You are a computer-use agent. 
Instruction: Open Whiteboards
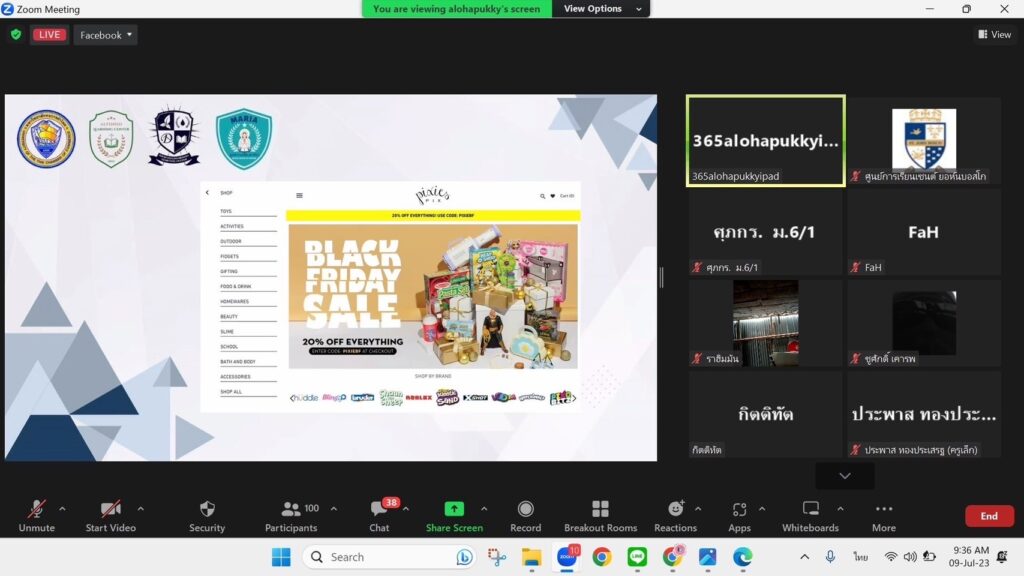[x=811, y=509]
